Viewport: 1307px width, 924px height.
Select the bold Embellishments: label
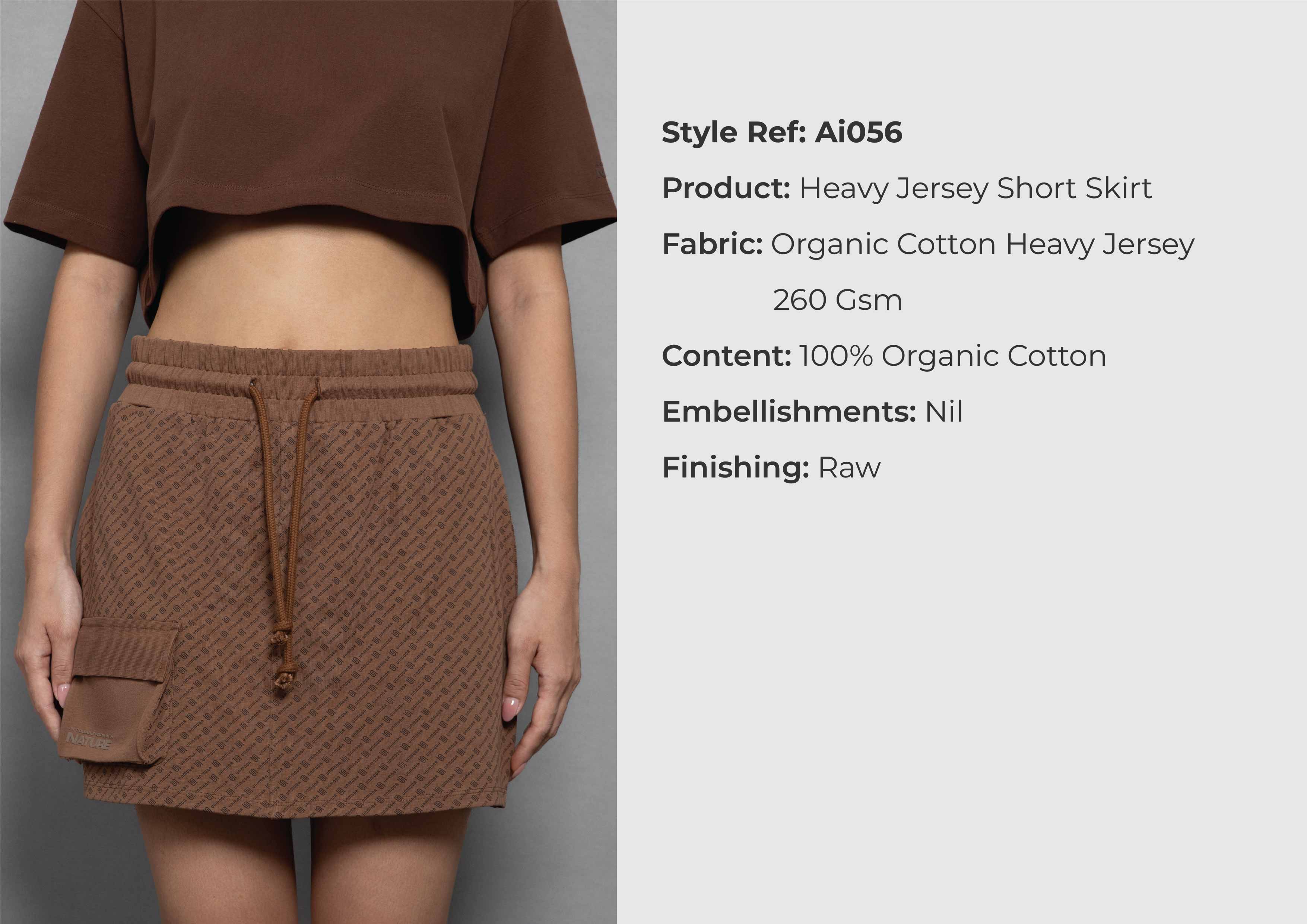[x=789, y=411]
